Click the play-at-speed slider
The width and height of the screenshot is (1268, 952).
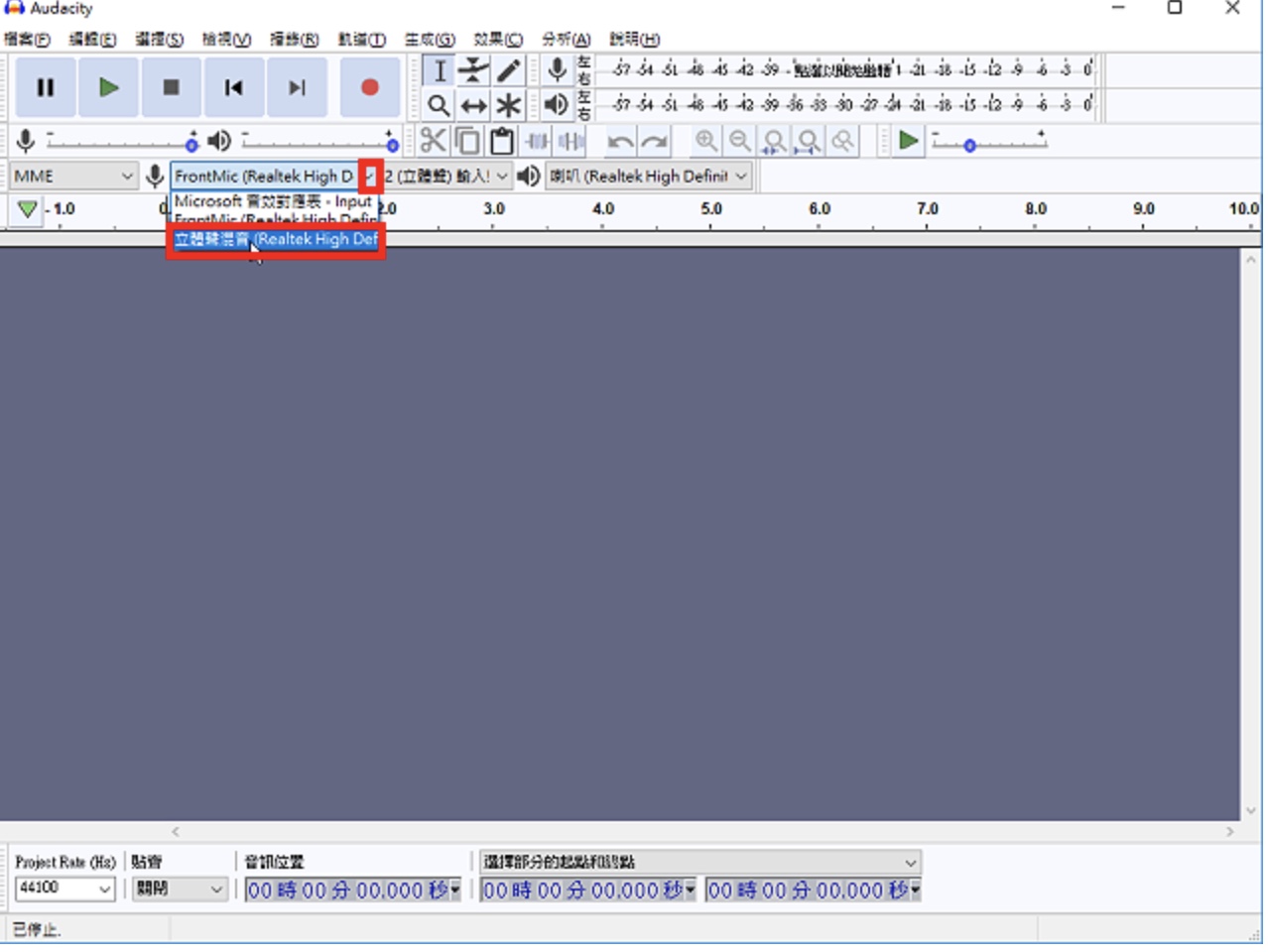click(x=989, y=142)
